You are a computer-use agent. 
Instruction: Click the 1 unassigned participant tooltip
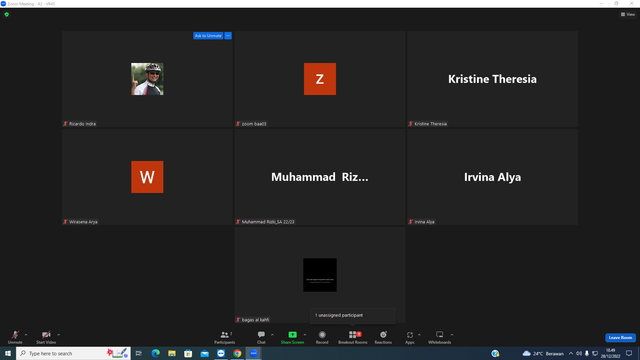pyautogui.click(x=353, y=315)
